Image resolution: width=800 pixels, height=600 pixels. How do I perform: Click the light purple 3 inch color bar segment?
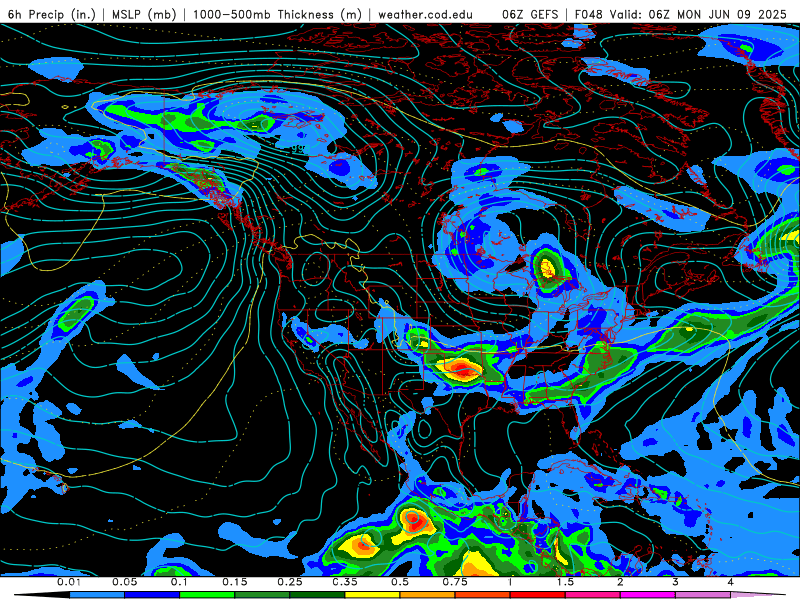(703, 595)
